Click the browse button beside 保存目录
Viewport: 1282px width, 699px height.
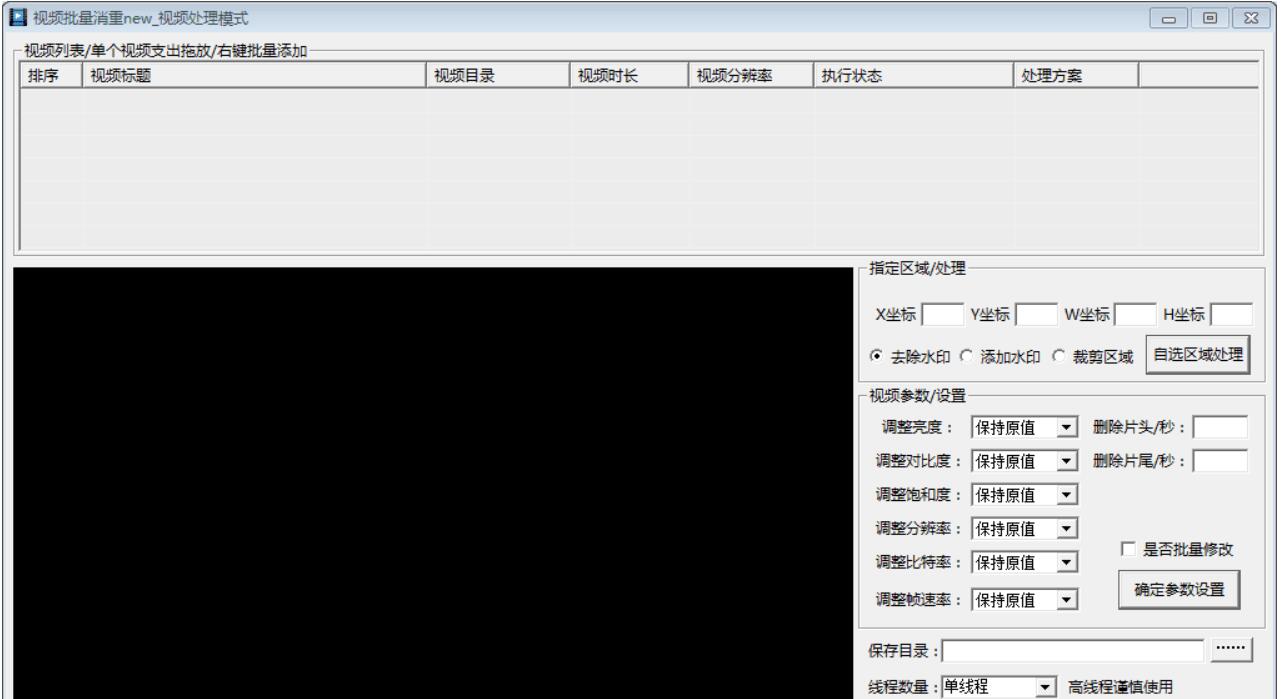click(1232, 650)
